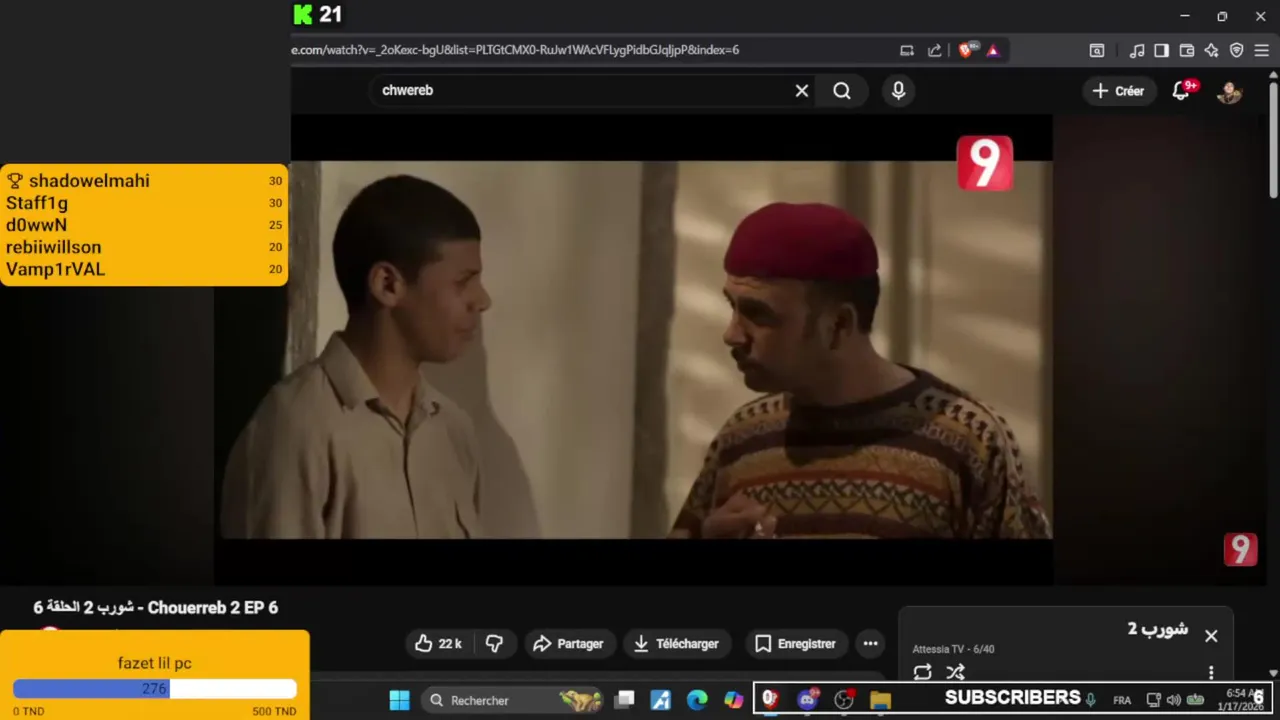Open OBS Studio taskbar icon
Image resolution: width=1280 pixels, height=720 pixels.
click(x=844, y=700)
